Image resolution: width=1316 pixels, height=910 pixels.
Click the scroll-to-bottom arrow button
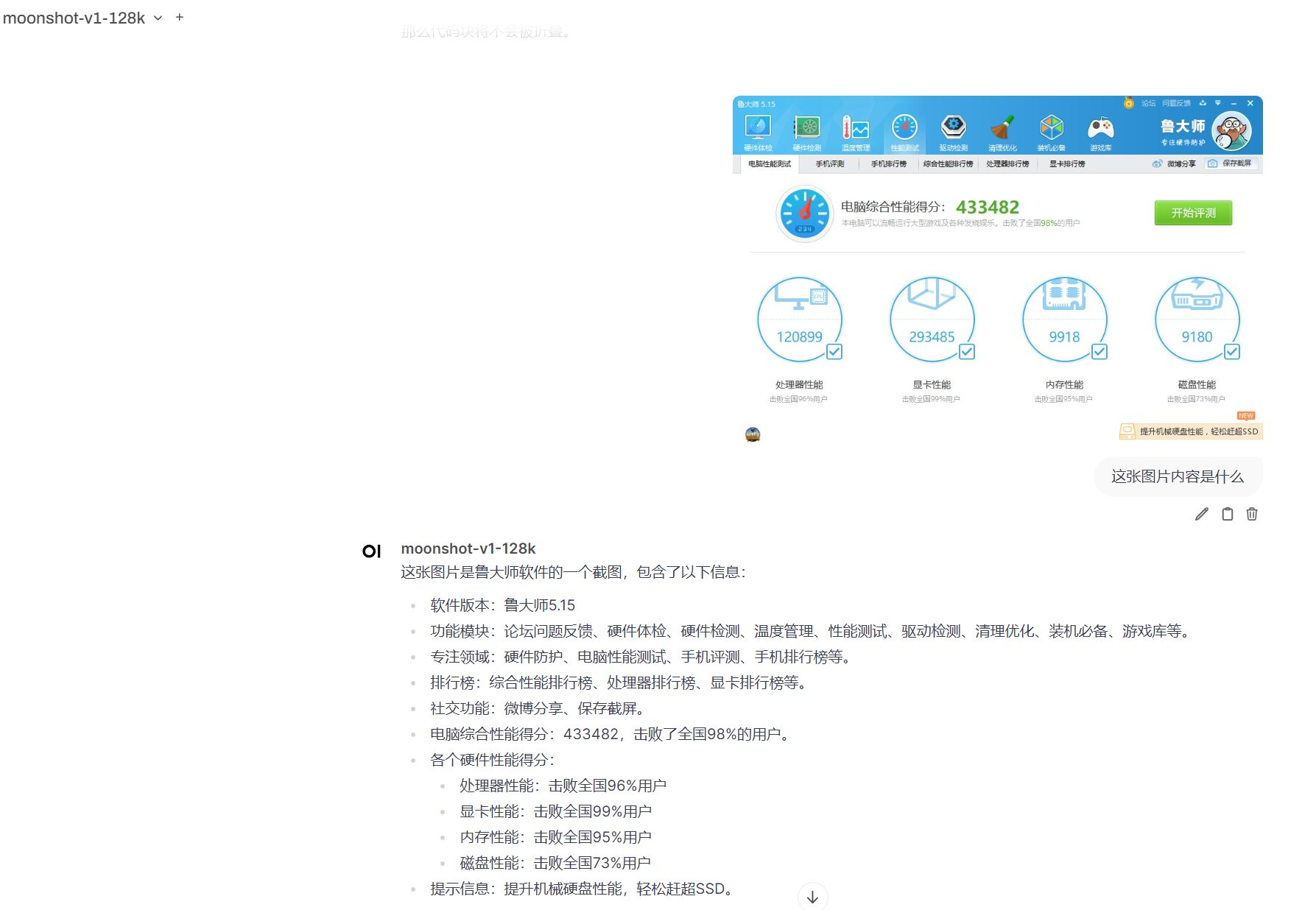(812, 897)
